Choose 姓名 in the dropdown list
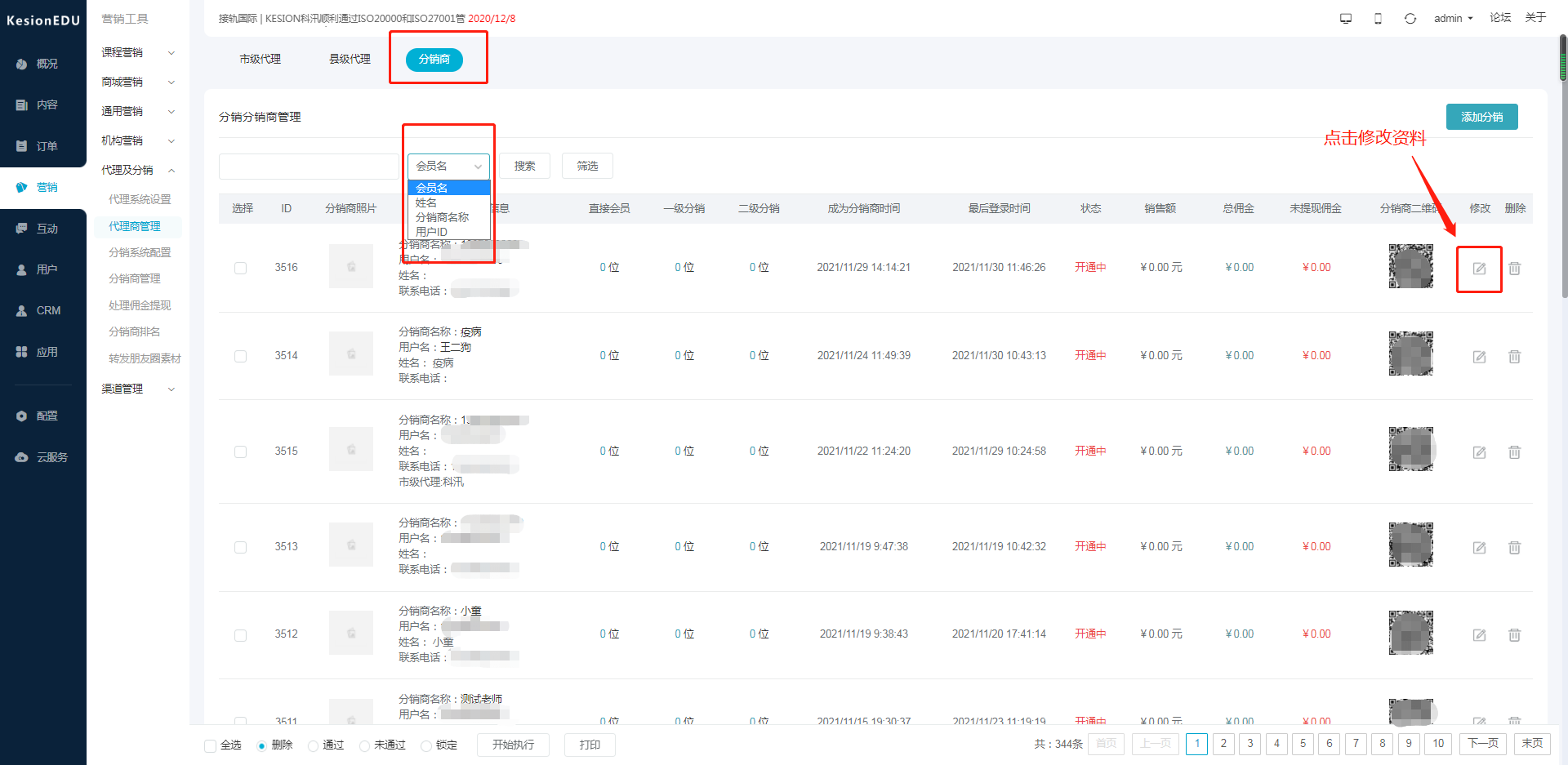The width and height of the screenshot is (1568, 765). [x=448, y=202]
